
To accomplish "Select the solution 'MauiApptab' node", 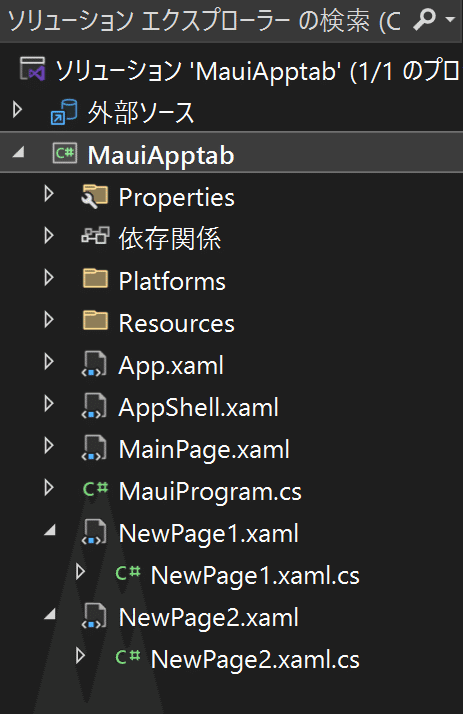I will click(x=257, y=71).
